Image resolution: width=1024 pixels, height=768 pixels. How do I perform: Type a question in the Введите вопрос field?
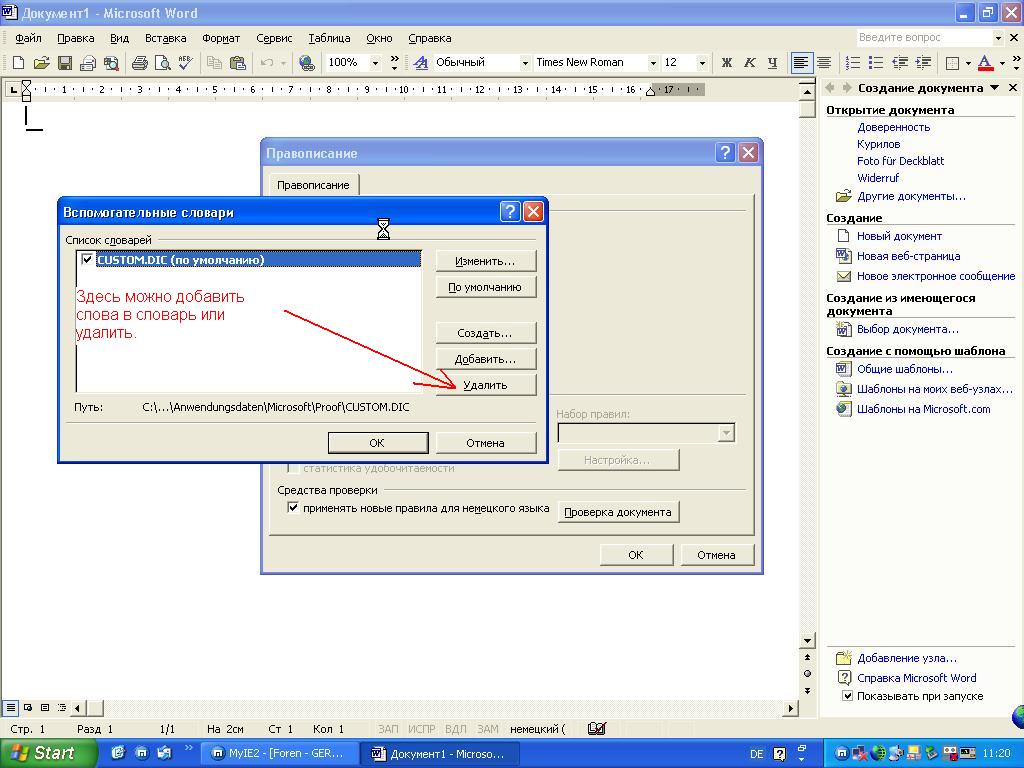[924, 38]
